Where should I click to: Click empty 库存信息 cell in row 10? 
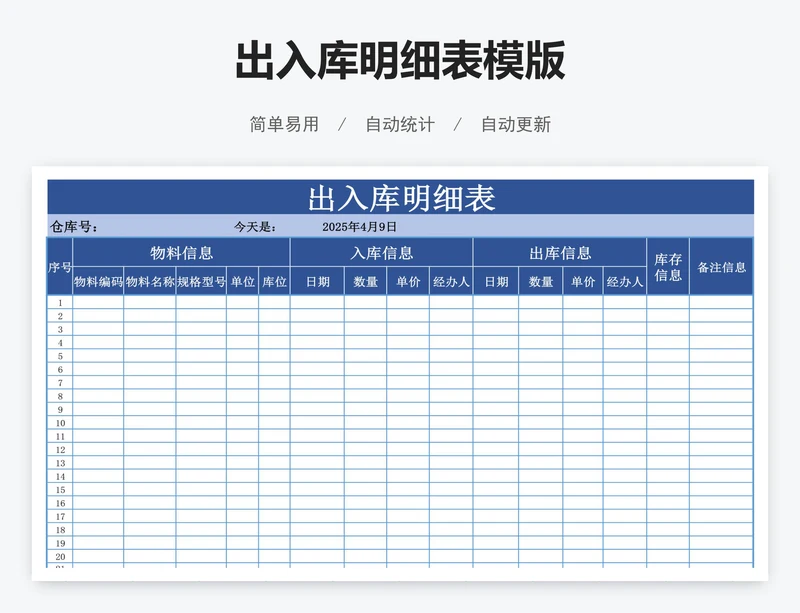coord(668,423)
